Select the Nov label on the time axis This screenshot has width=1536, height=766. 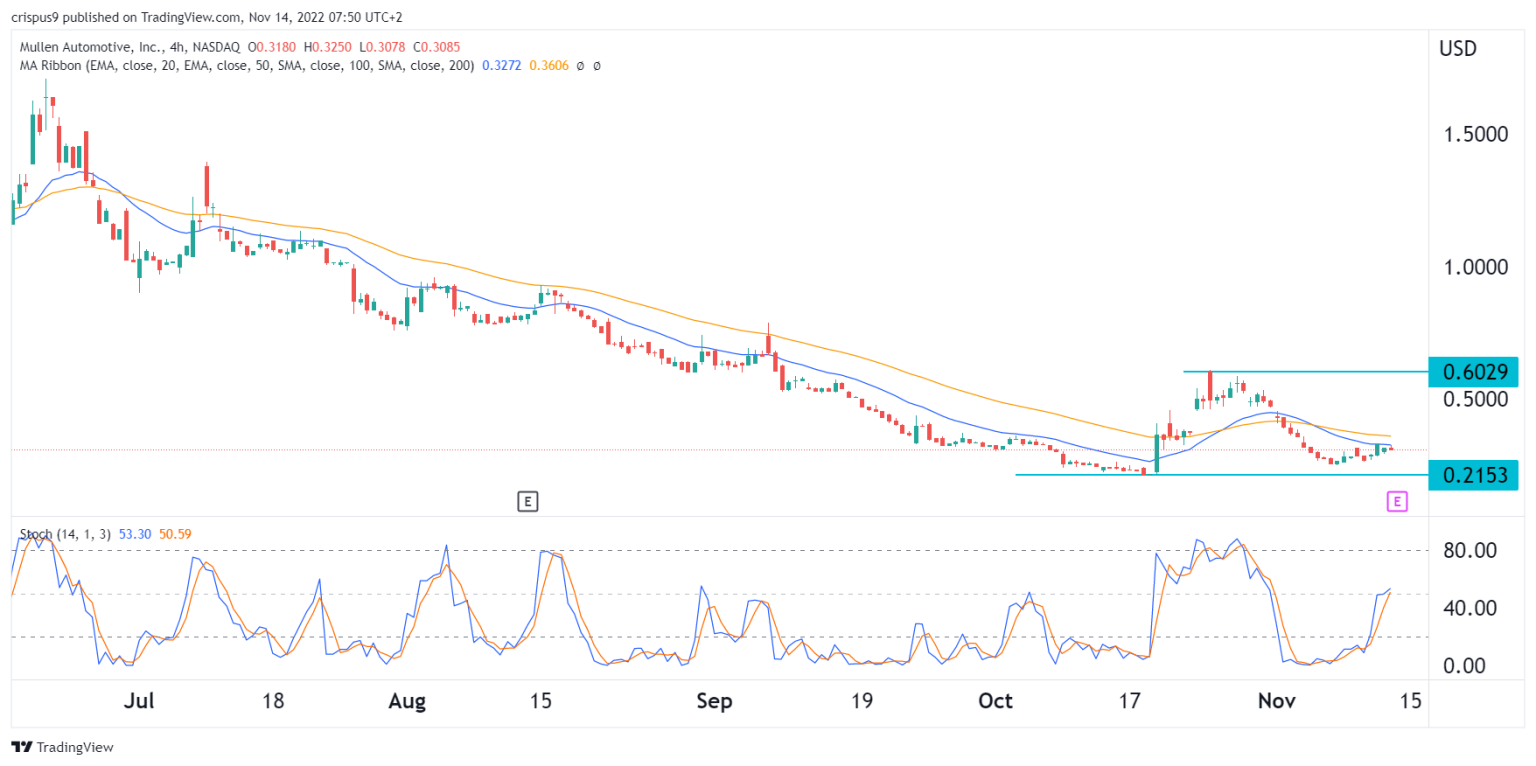1276,701
